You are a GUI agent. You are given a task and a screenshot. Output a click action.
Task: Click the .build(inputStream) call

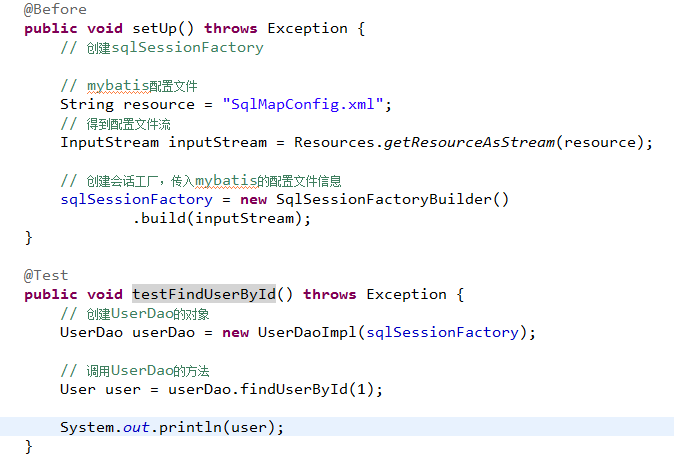pyautogui.click(x=222, y=218)
